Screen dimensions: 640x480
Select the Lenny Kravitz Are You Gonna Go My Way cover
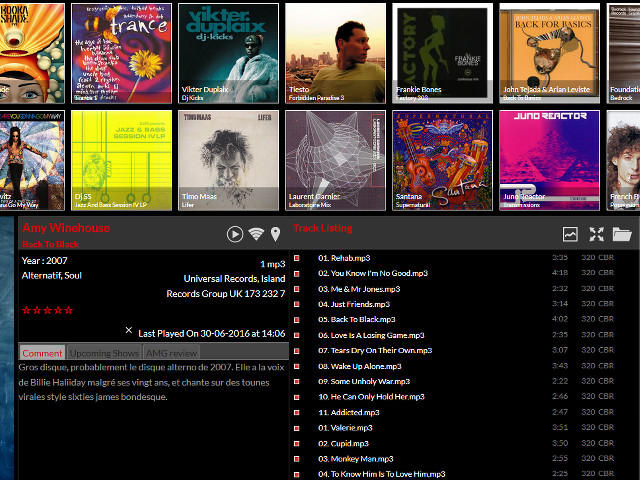coord(32,160)
